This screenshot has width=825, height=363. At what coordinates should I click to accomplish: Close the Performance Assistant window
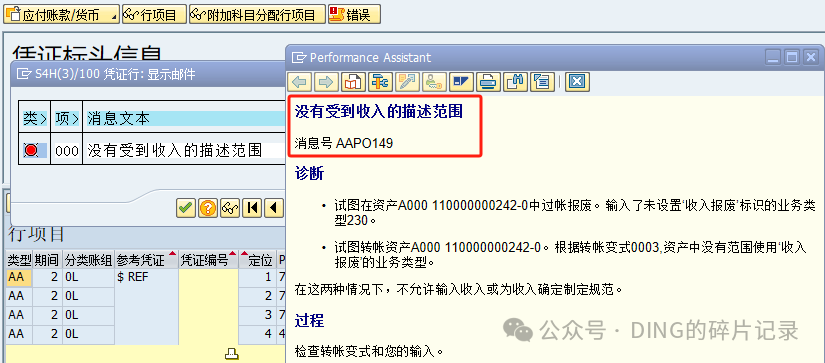pos(811,57)
